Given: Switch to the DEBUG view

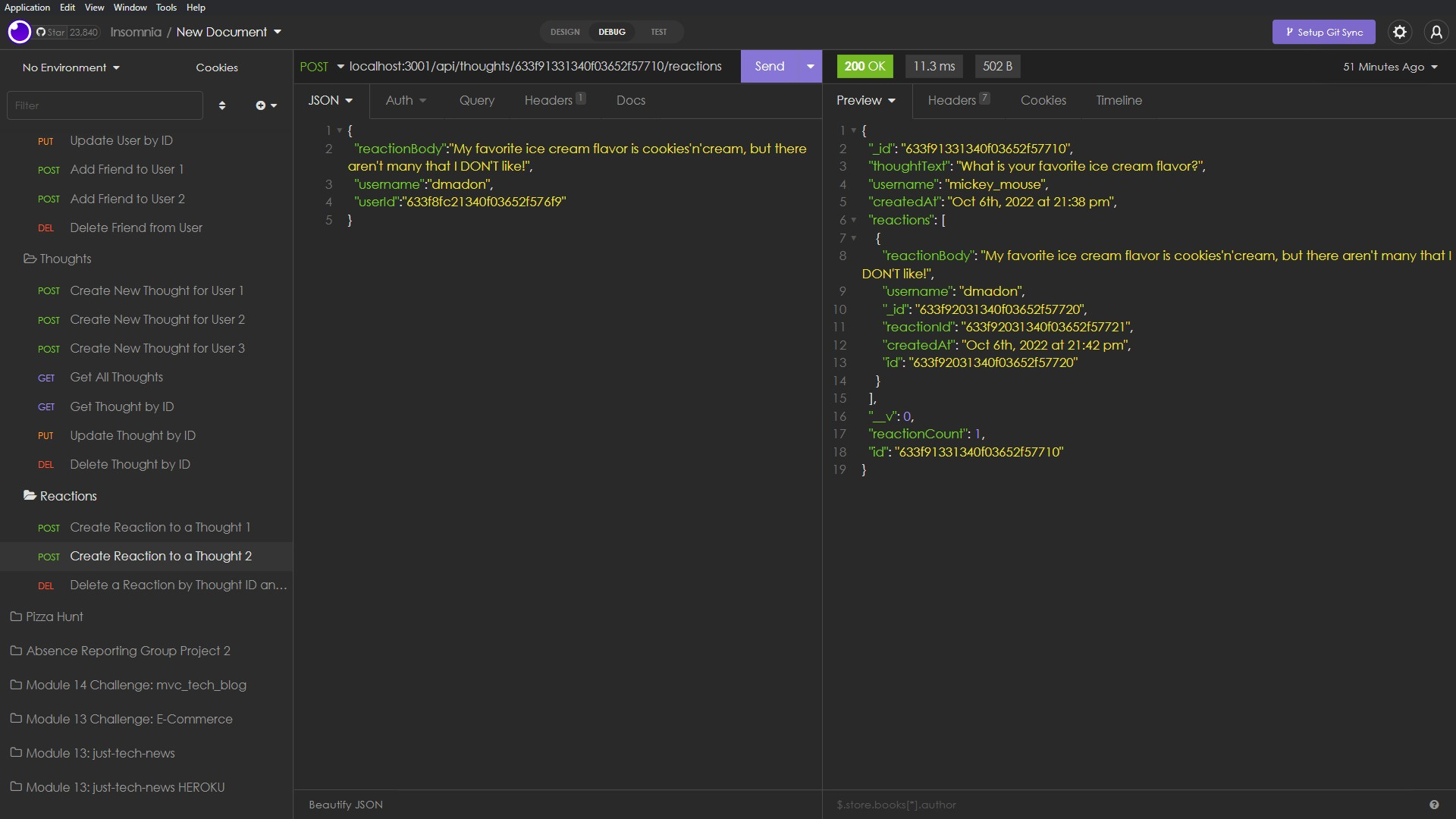Looking at the screenshot, I should 612,32.
